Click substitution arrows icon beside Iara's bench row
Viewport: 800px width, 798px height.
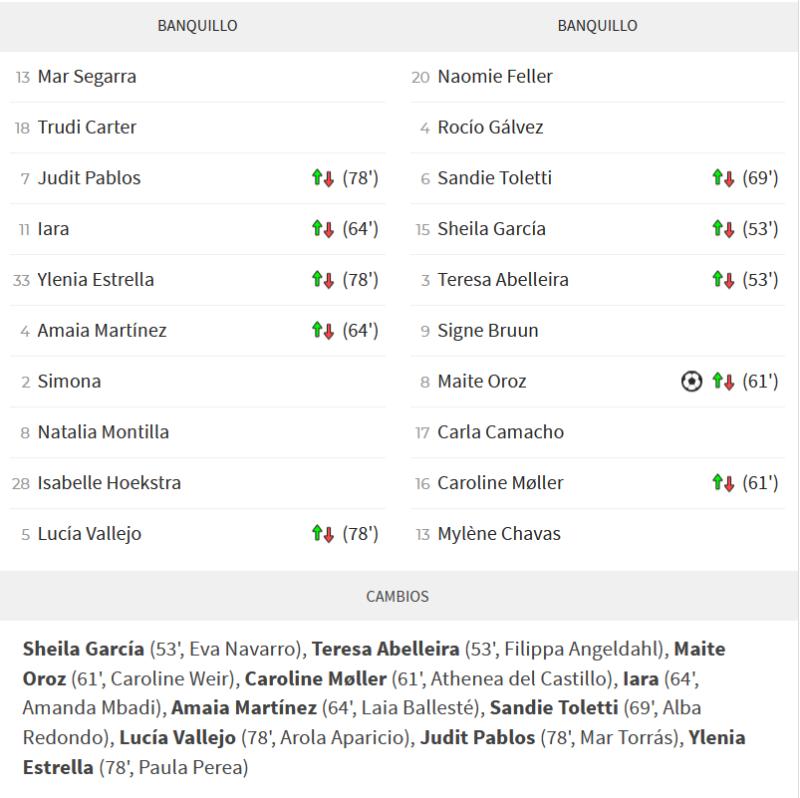(x=322, y=229)
